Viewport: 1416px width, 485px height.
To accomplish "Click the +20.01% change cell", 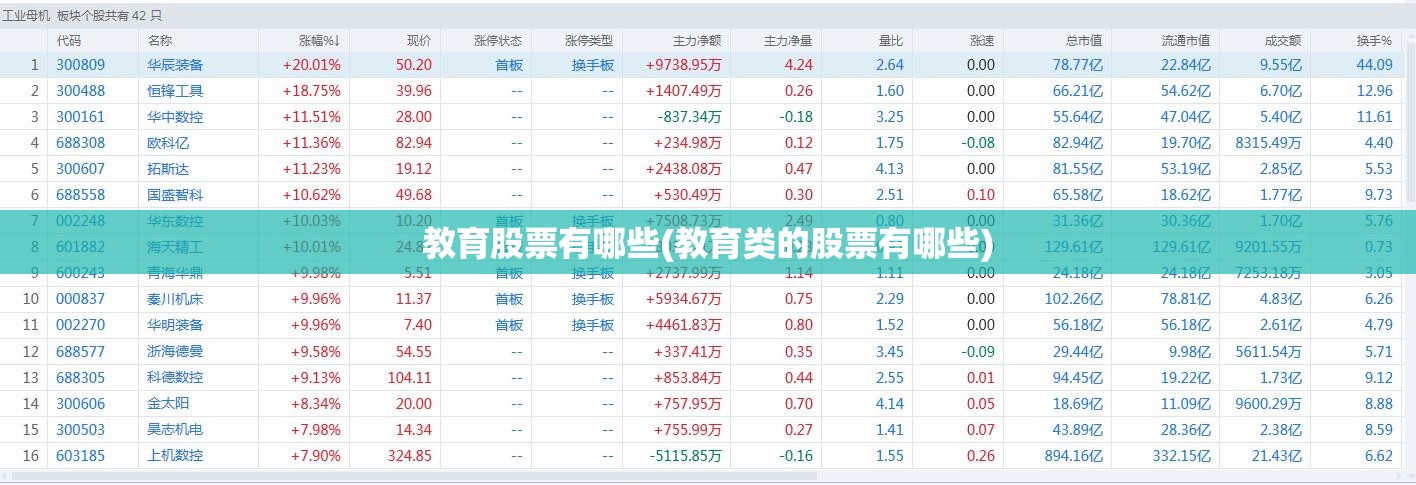I will click(x=311, y=64).
